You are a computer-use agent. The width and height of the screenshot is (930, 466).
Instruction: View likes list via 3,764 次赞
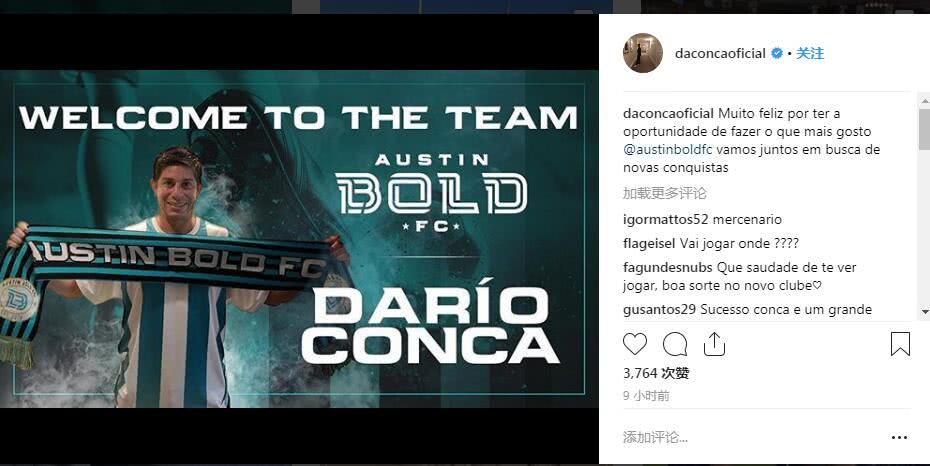coord(656,374)
